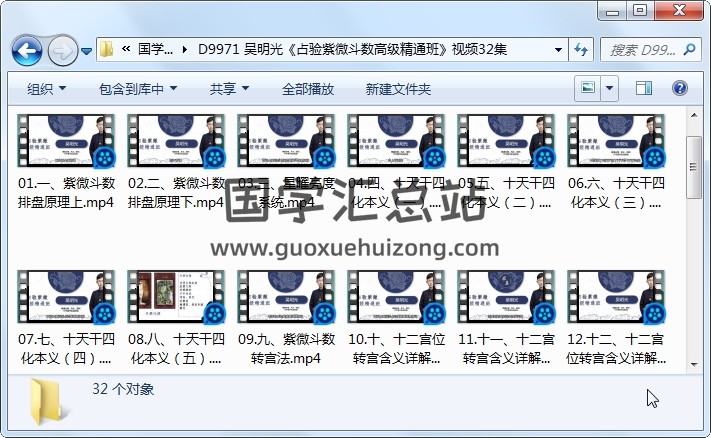The image size is (711, 438).
Task: Select video thumbnail 05 十天干四化本义(二)
Action: pyautogui.click(x=506, y=141)
